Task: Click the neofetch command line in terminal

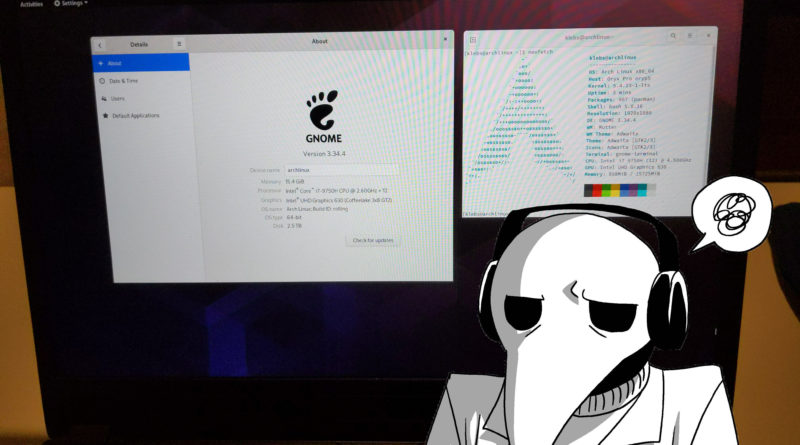Action: click(510, 52)
